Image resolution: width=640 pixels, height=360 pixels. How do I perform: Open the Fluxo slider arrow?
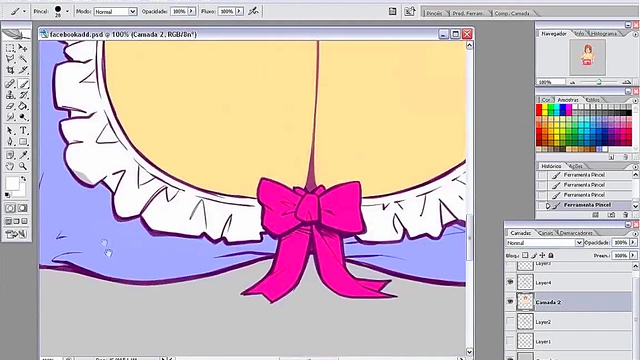pos(239,11)
